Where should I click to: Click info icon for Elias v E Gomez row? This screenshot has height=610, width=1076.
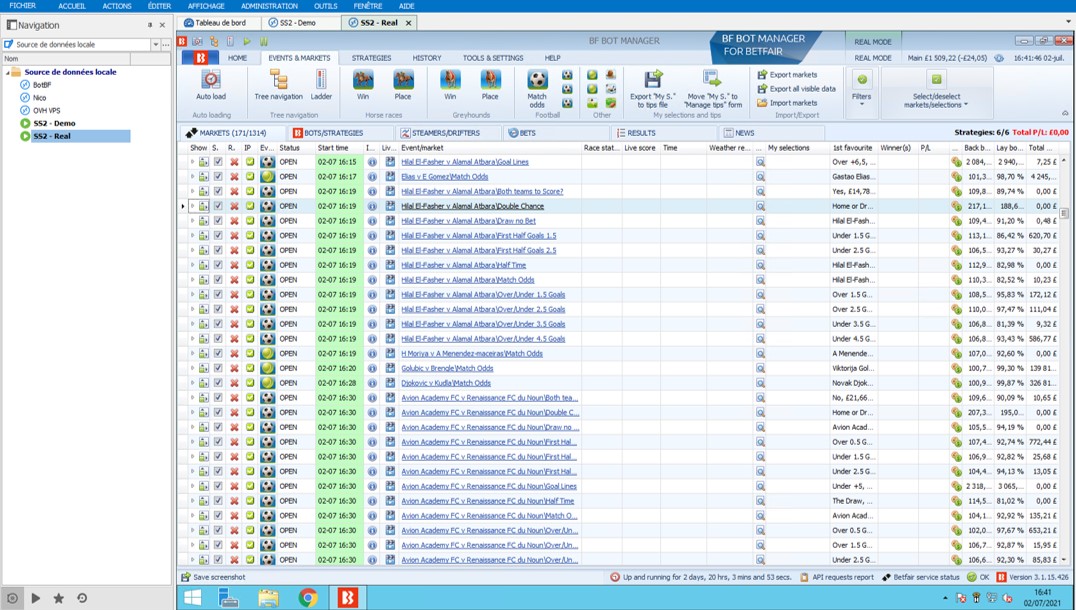point(372,177)
